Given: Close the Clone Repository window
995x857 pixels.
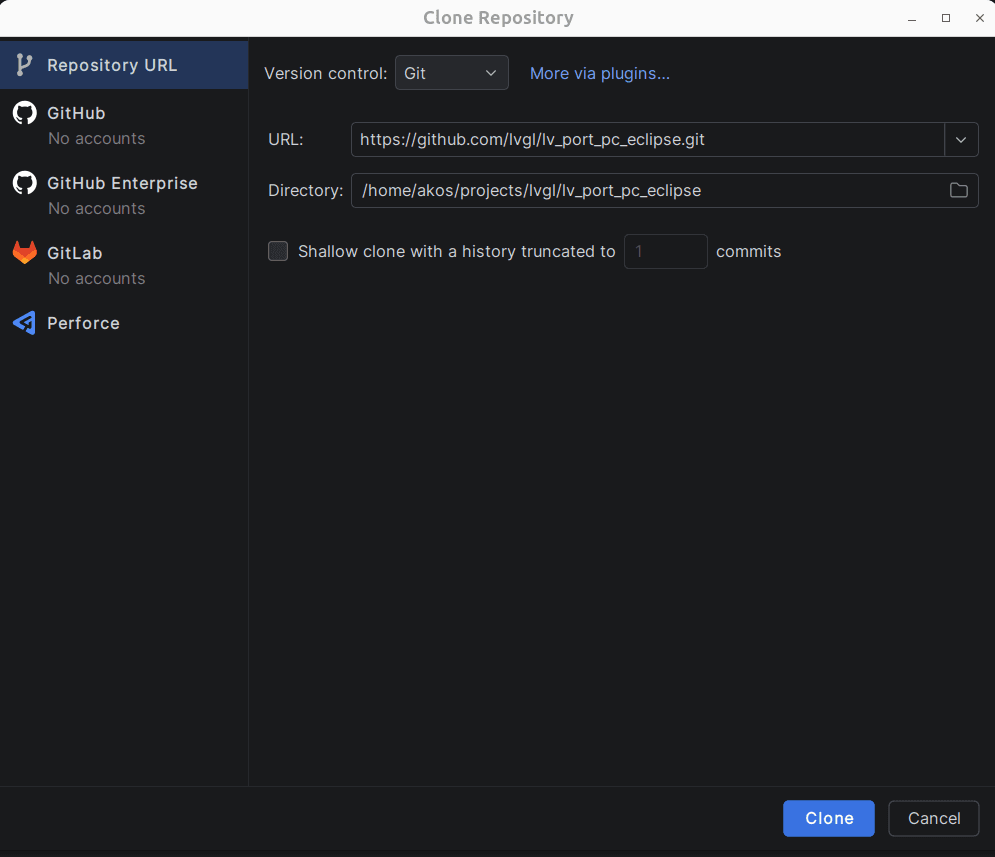Looking at the screenshot, I should 979,18.
